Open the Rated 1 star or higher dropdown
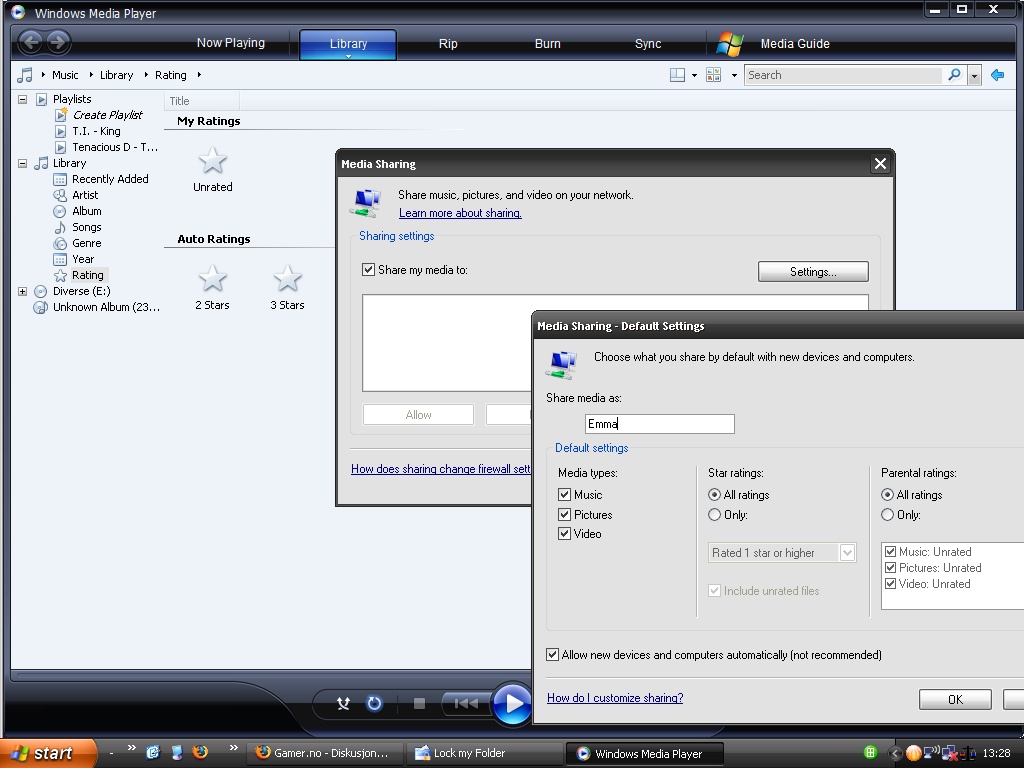 [x=847, y=553]
